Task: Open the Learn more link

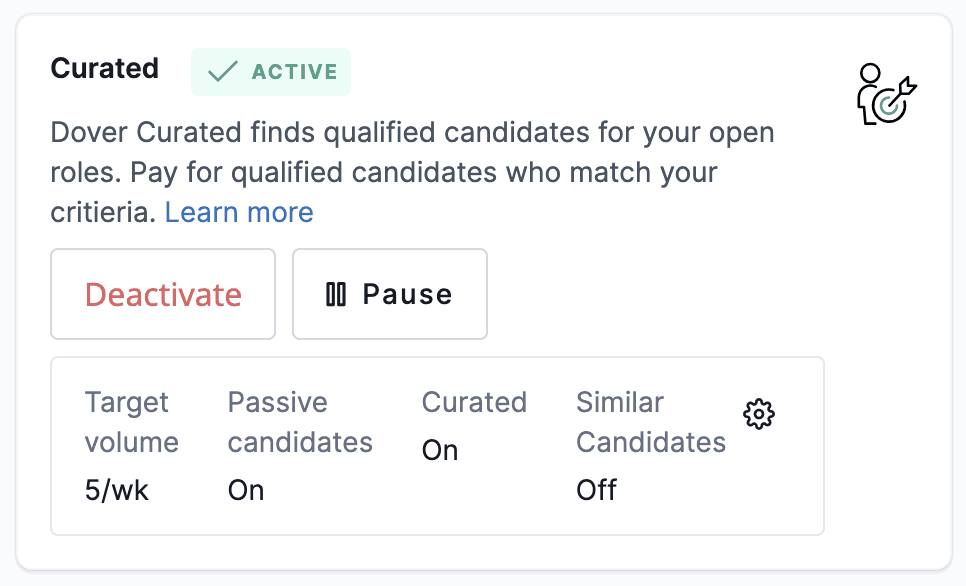Action: point(239,213)
